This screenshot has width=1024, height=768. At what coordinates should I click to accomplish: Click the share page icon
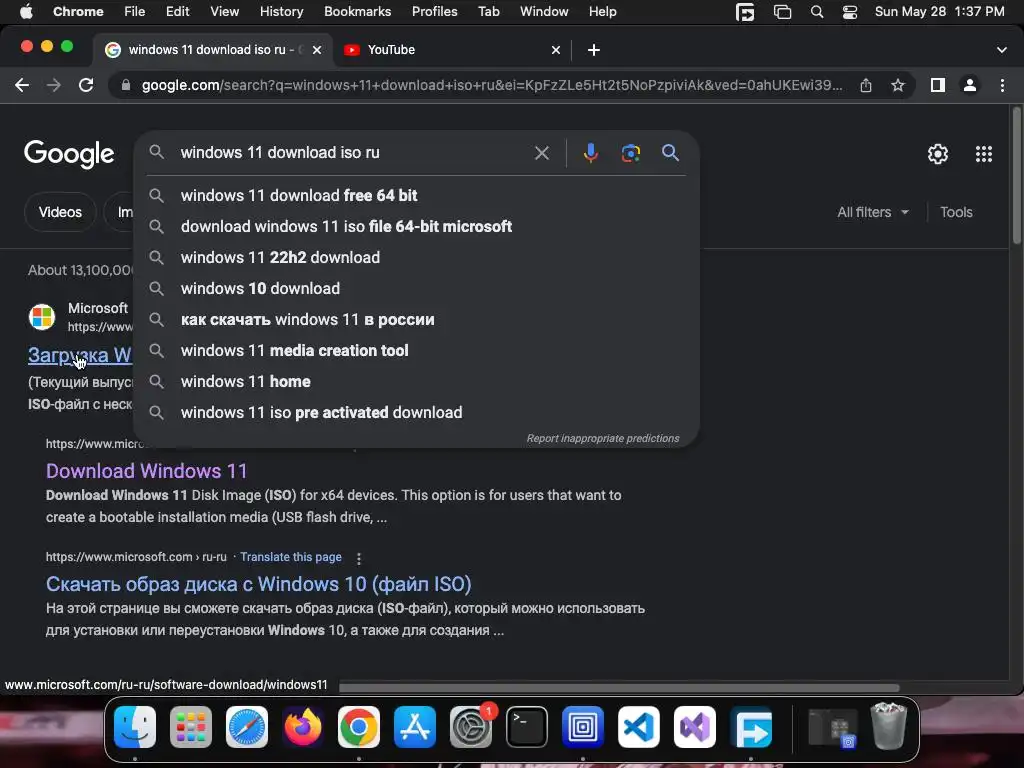tap(866, 85)
